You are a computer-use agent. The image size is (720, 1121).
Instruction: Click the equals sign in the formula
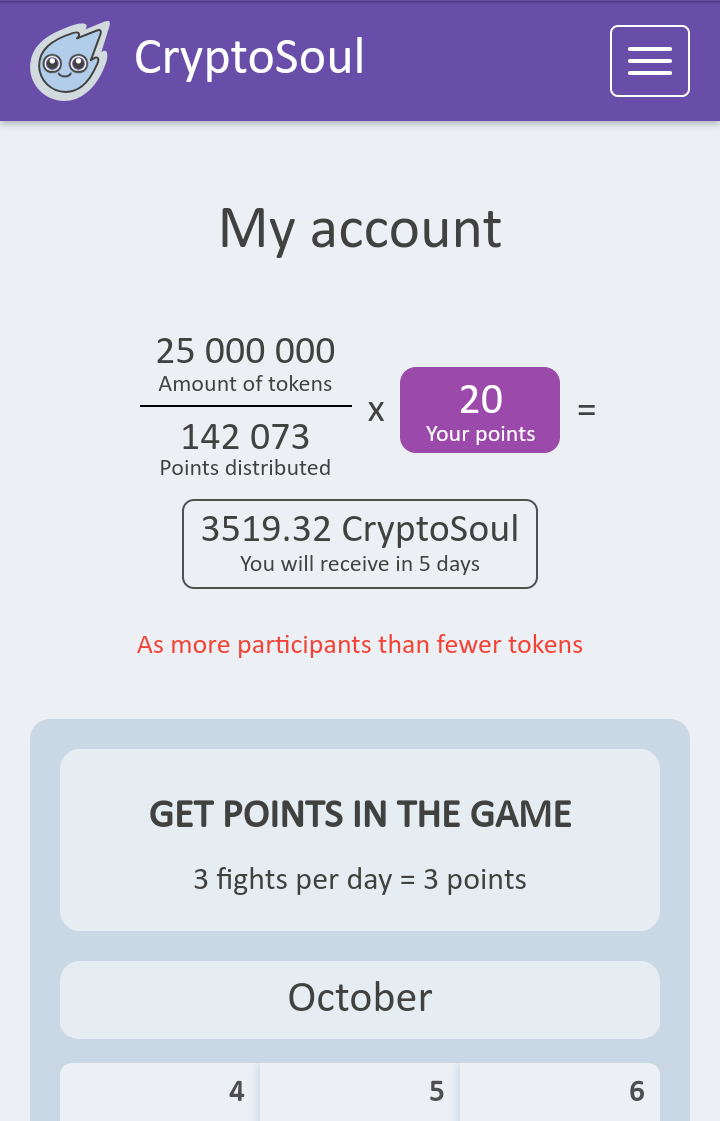pyautogui.click(x=587, y=410)
